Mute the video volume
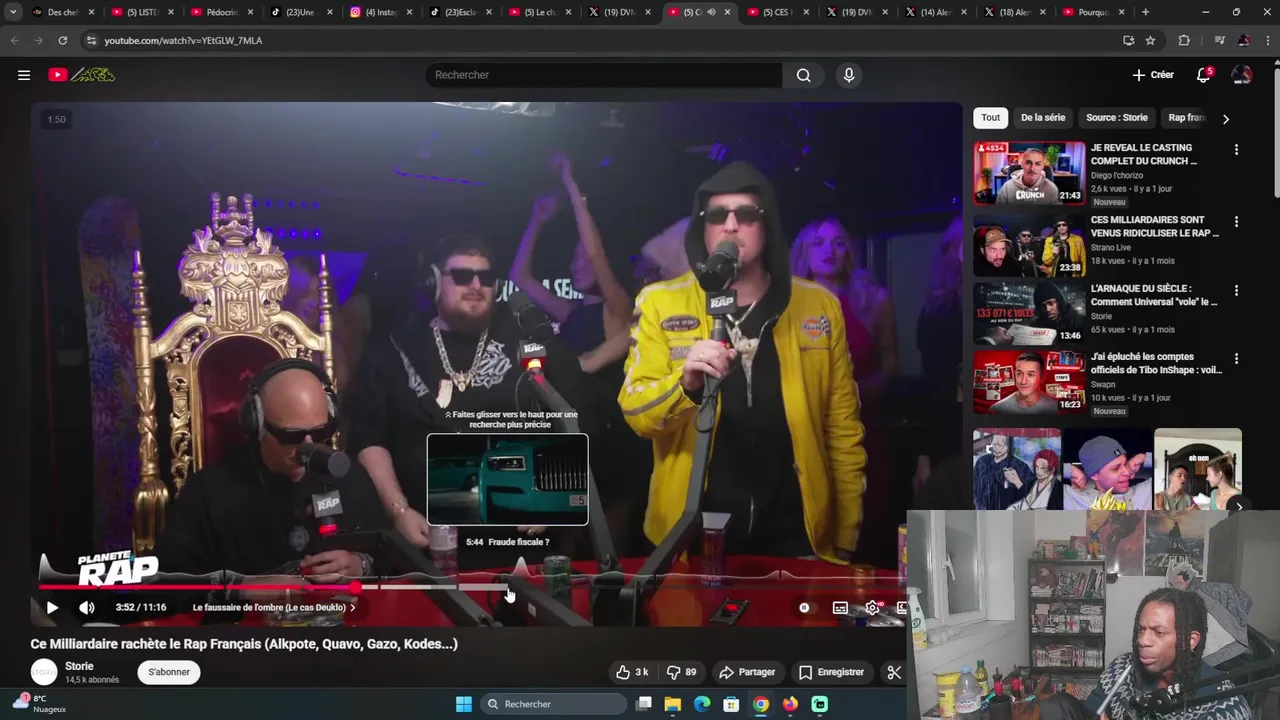 (x=87, y=607)
